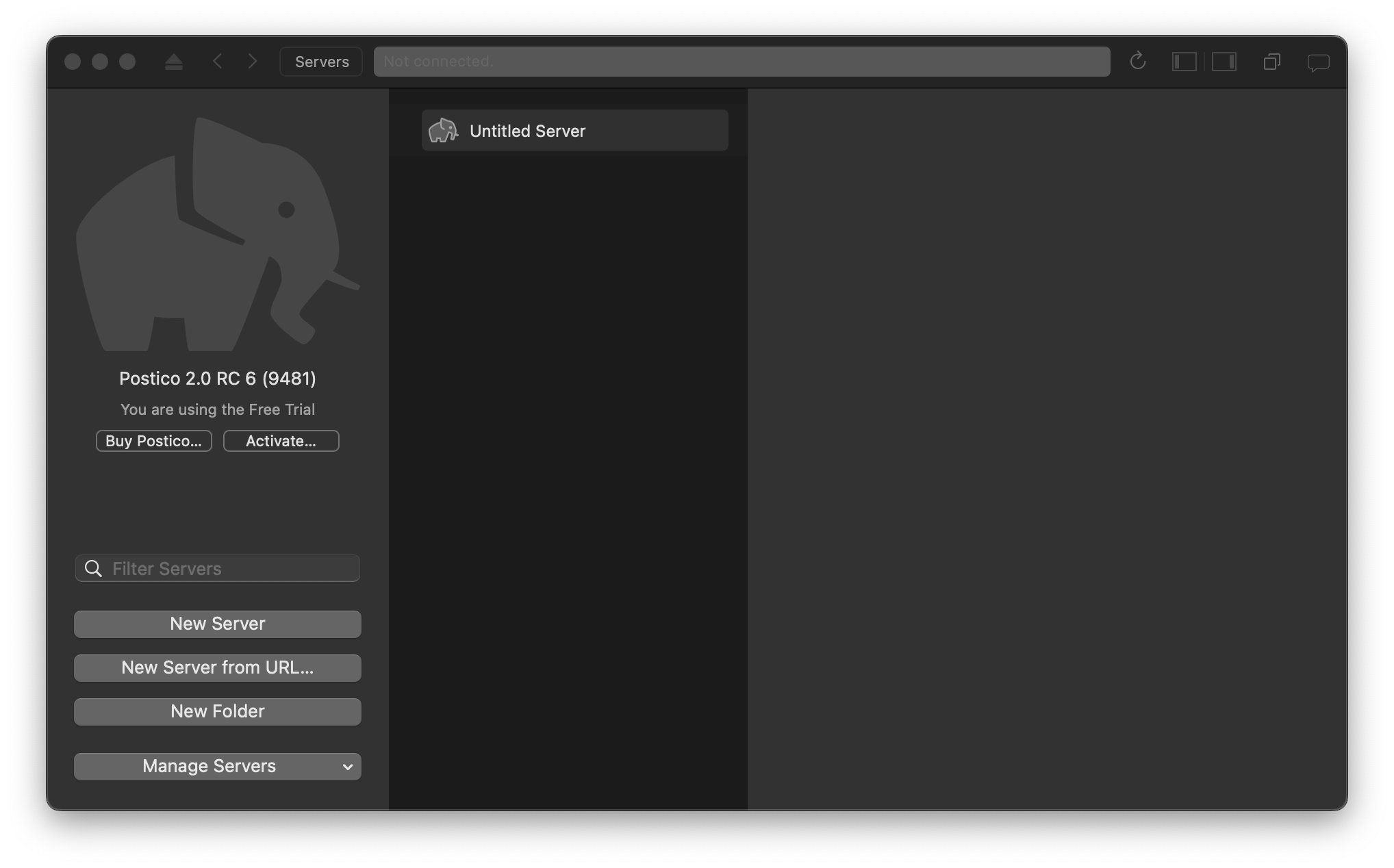Toggle the left sidebar visibility
The image size is (1394, 868).
1184,61
